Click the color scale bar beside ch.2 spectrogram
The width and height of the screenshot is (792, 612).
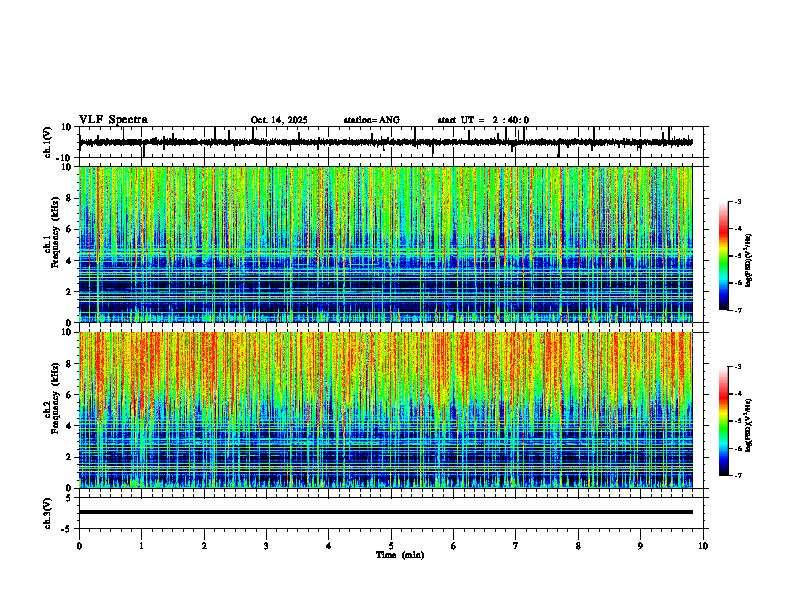(724, 421)
